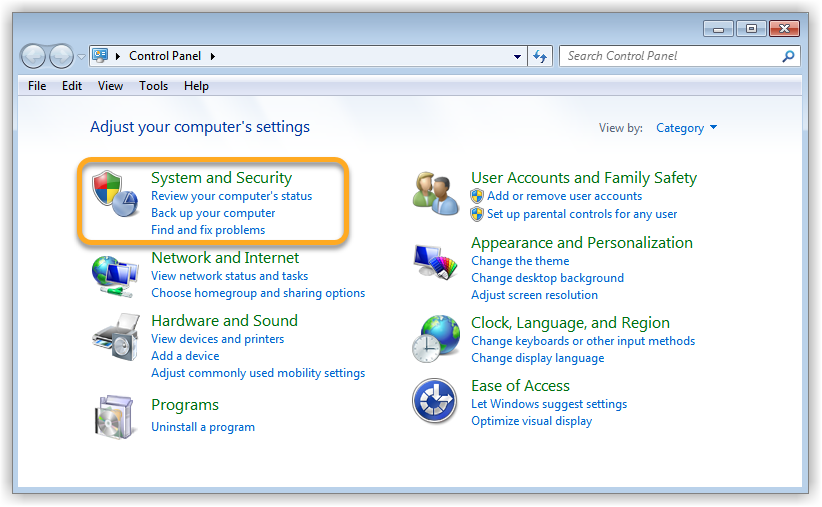Click the search magnifier icon
822x507 pixels.
(x=788, y=56)
